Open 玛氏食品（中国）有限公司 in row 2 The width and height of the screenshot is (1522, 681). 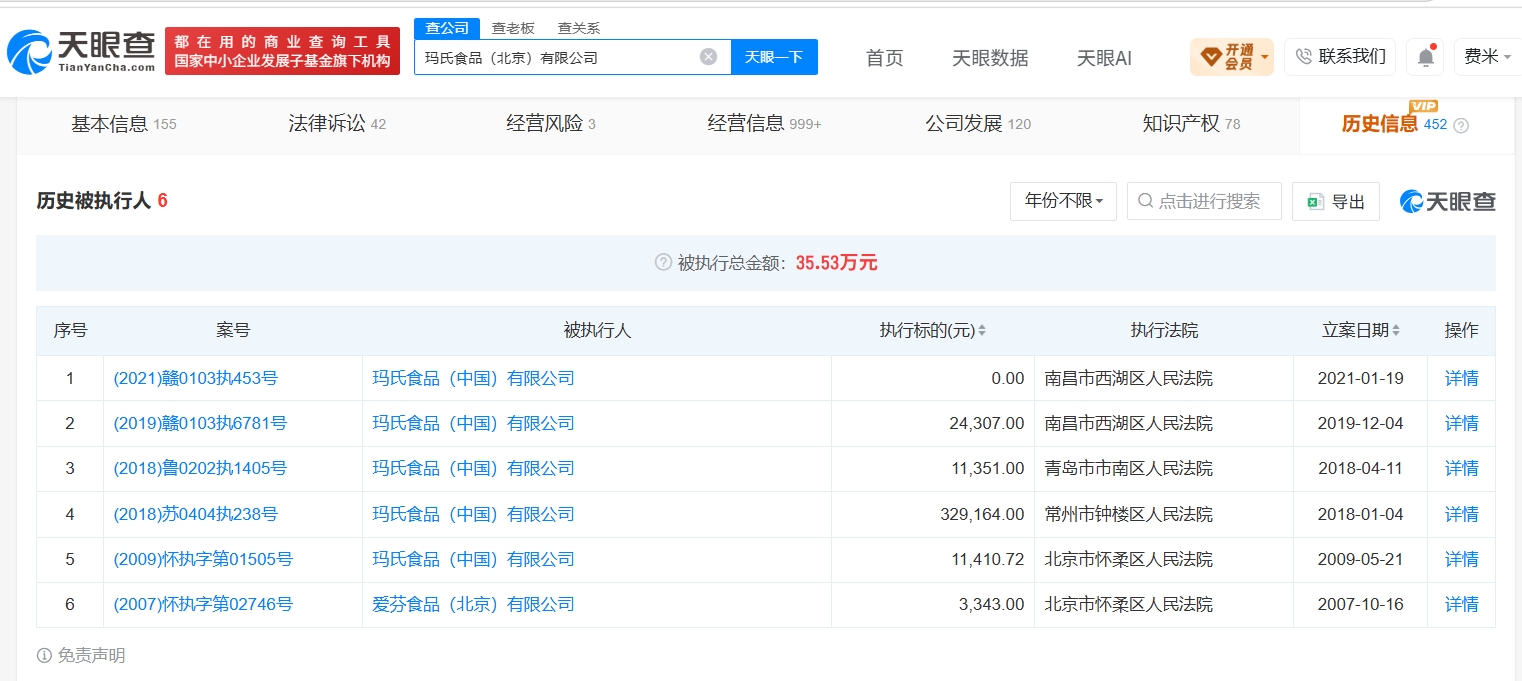click(473, 423)
